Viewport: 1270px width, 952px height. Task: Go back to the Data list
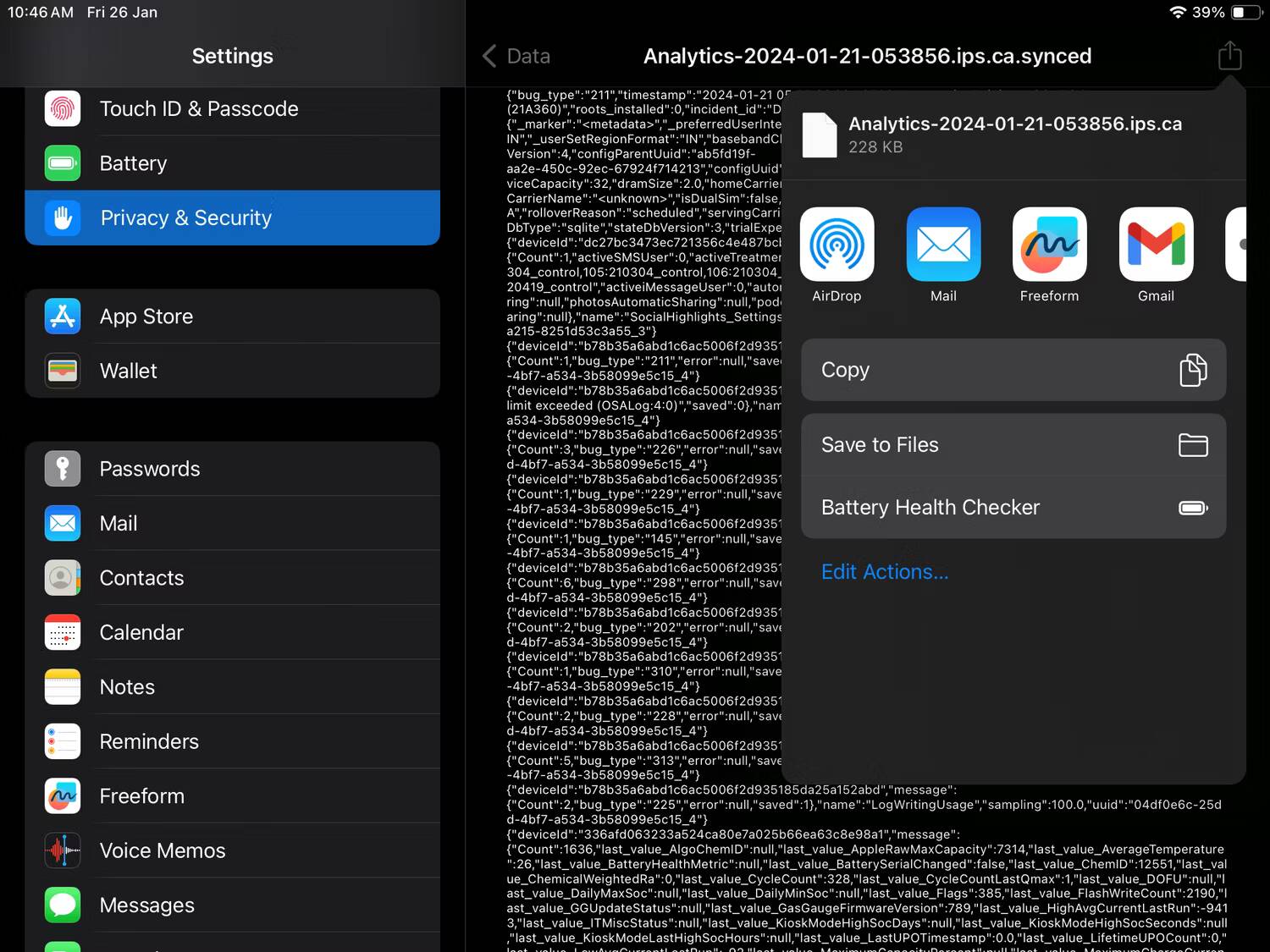[x=514, y=56]
